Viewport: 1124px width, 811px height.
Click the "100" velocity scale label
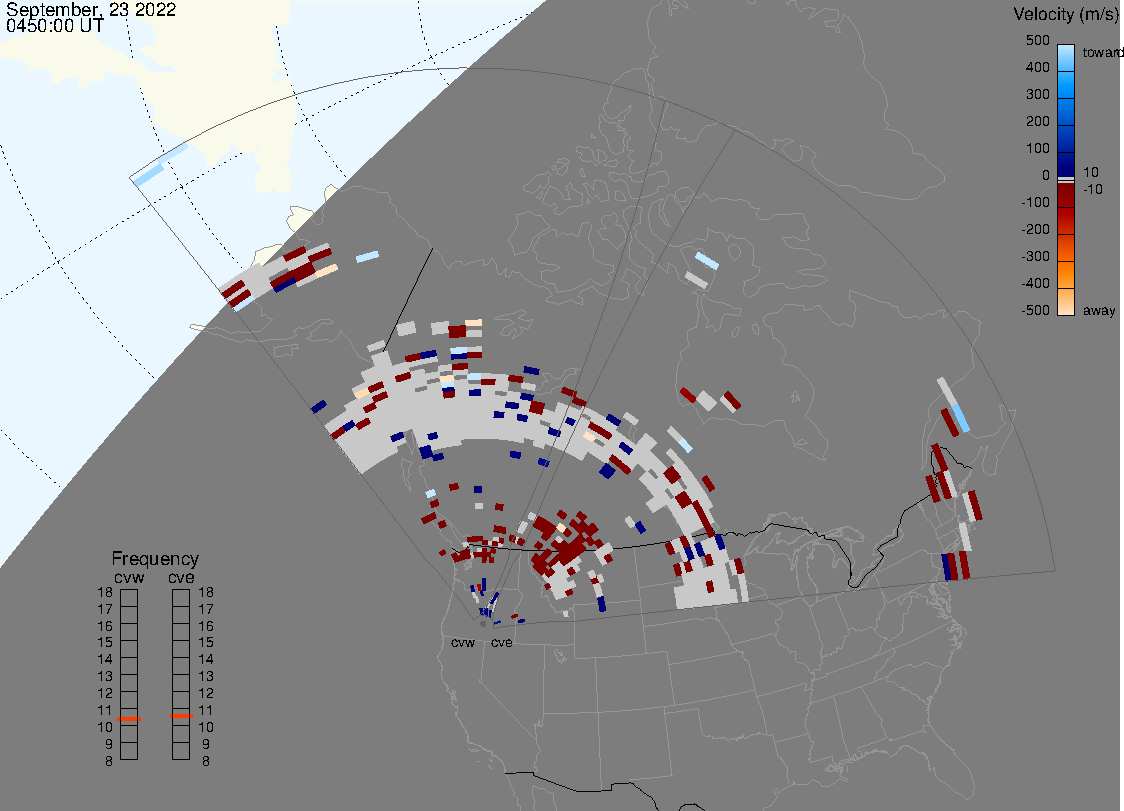tap(1037, 148)
